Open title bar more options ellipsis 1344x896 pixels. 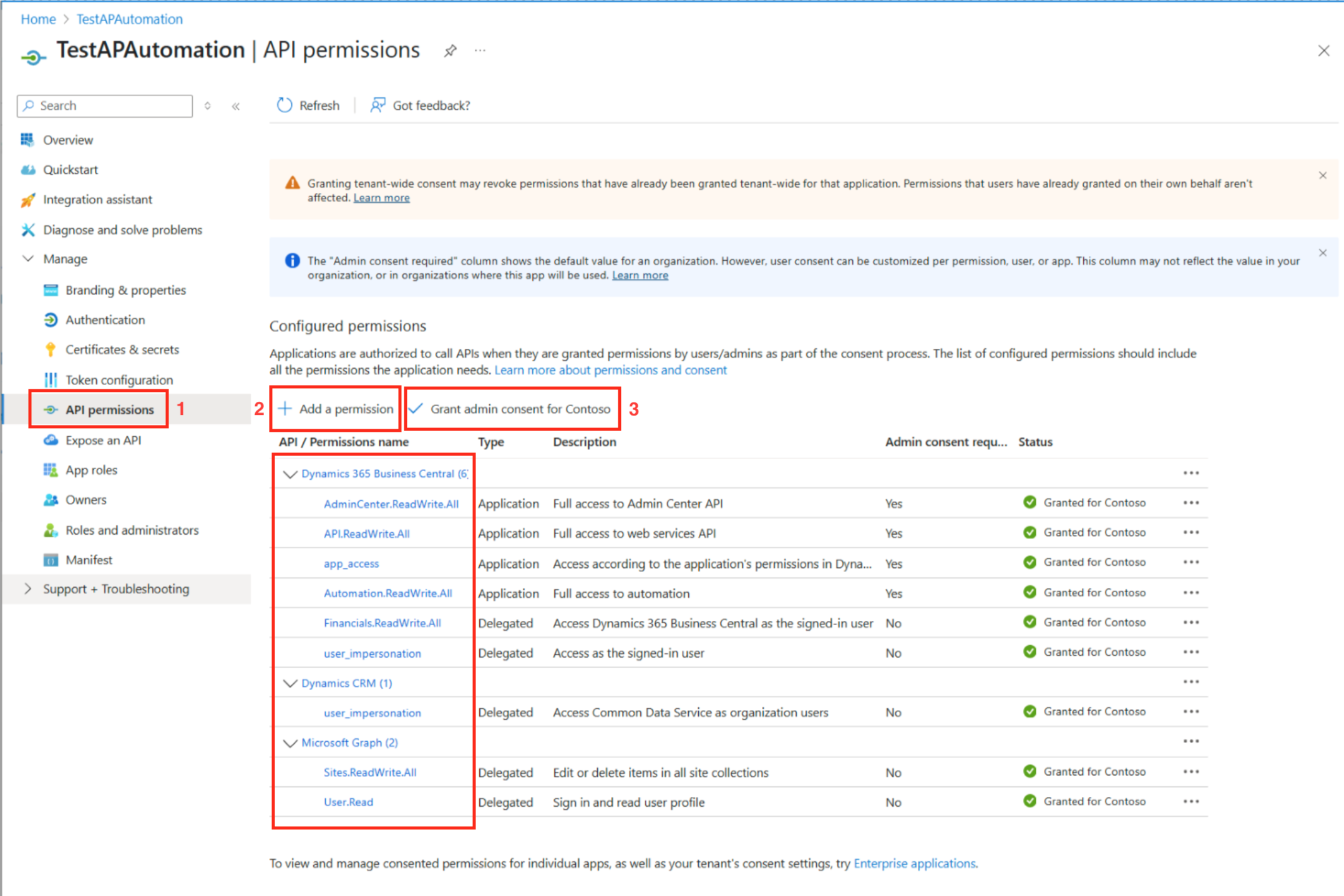tap(479, 51)
